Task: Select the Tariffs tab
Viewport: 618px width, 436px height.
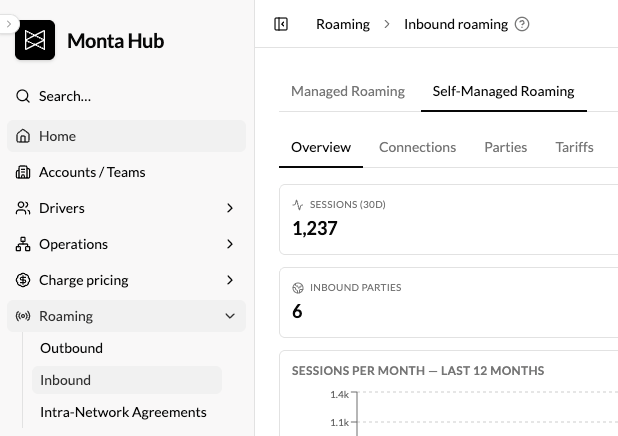Action: point(574,147)
